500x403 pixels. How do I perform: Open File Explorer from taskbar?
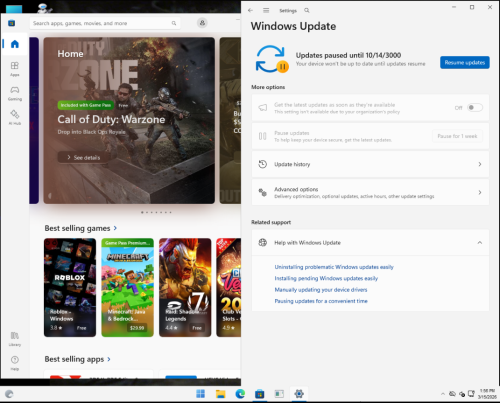tap(220, 394)
